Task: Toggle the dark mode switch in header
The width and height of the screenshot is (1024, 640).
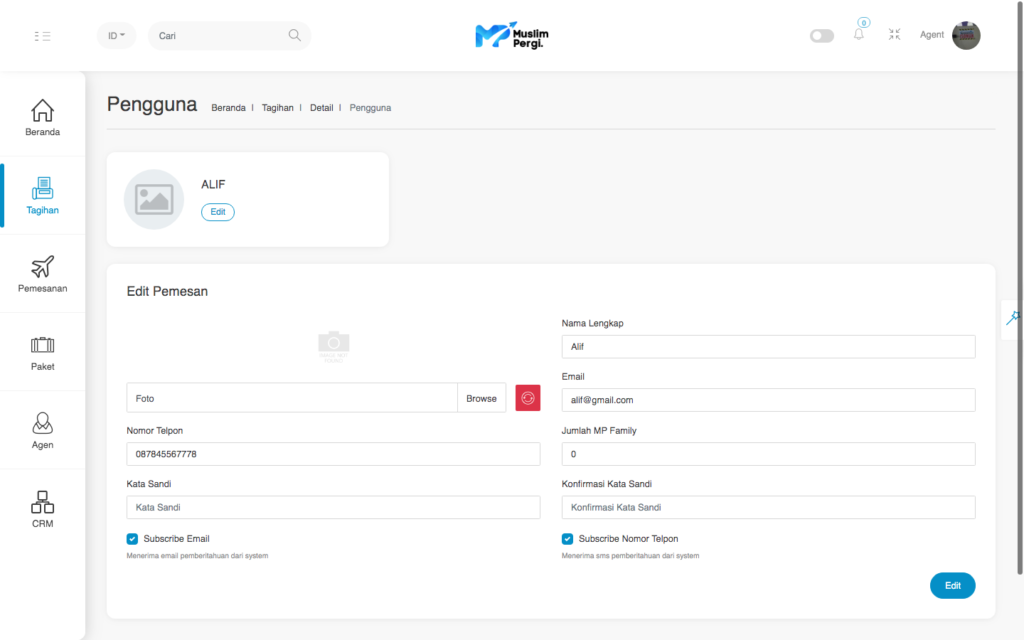Action: click(x=821, y=36)
